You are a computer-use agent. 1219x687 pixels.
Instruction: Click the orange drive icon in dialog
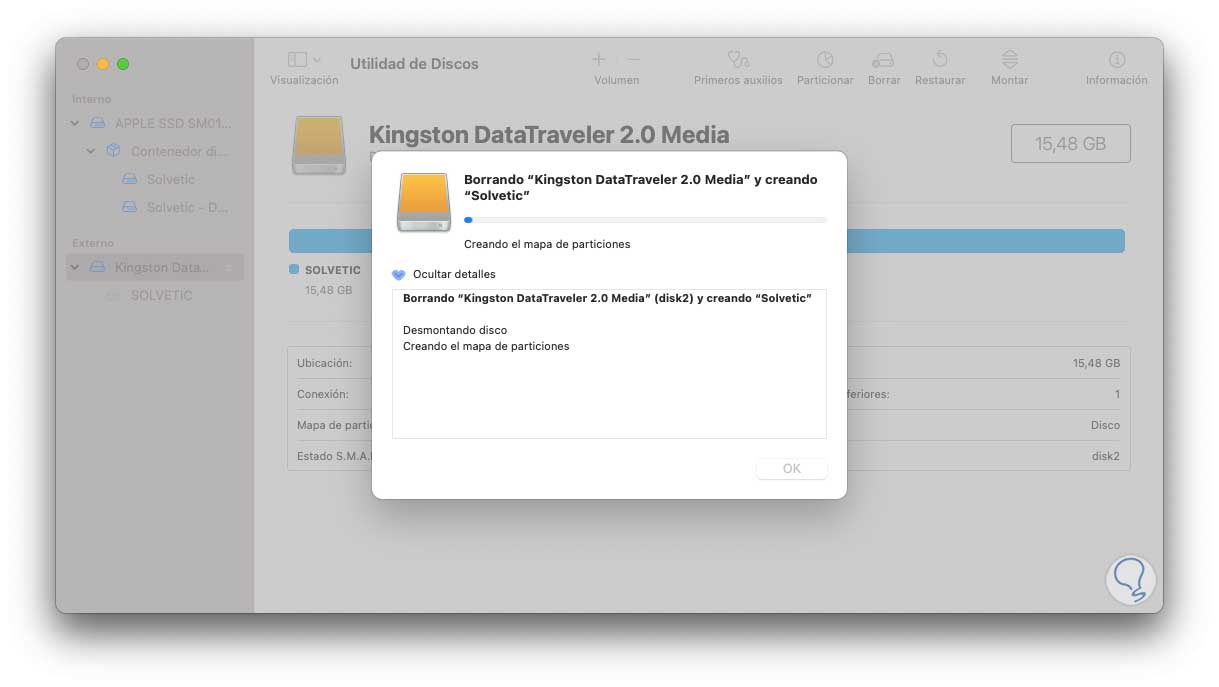(x=423, y=201)
